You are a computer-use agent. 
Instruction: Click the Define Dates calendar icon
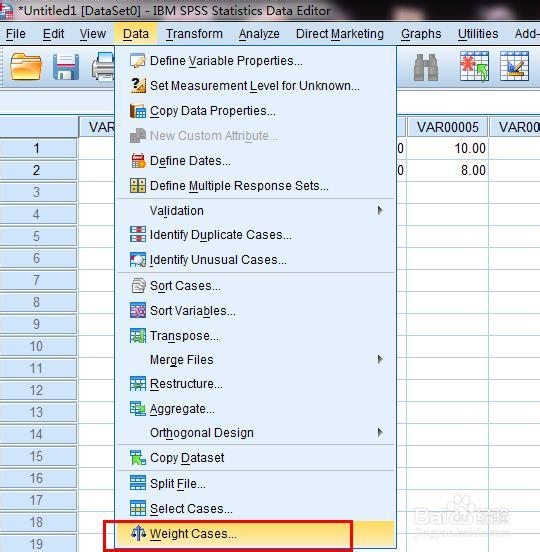click(x=138, y=161)
